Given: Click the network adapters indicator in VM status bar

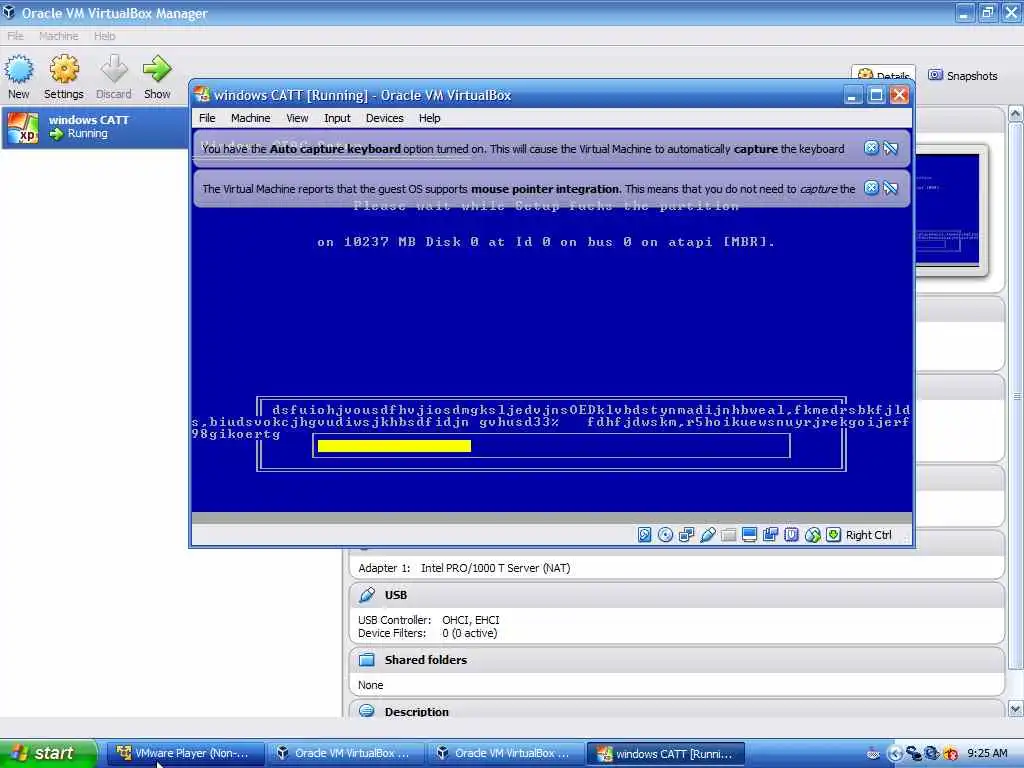Looking at the screenshot, I should tap(686, 535).
